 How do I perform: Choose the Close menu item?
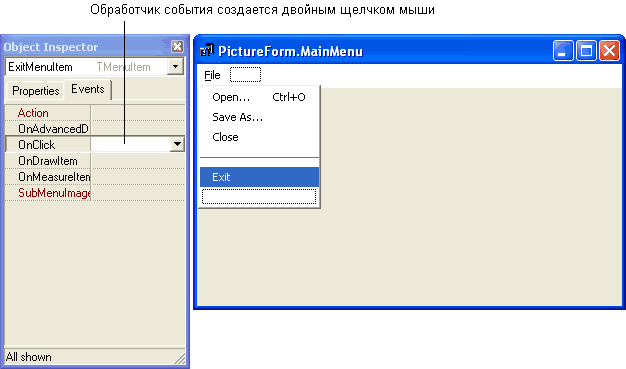click(x=260, y=137)
